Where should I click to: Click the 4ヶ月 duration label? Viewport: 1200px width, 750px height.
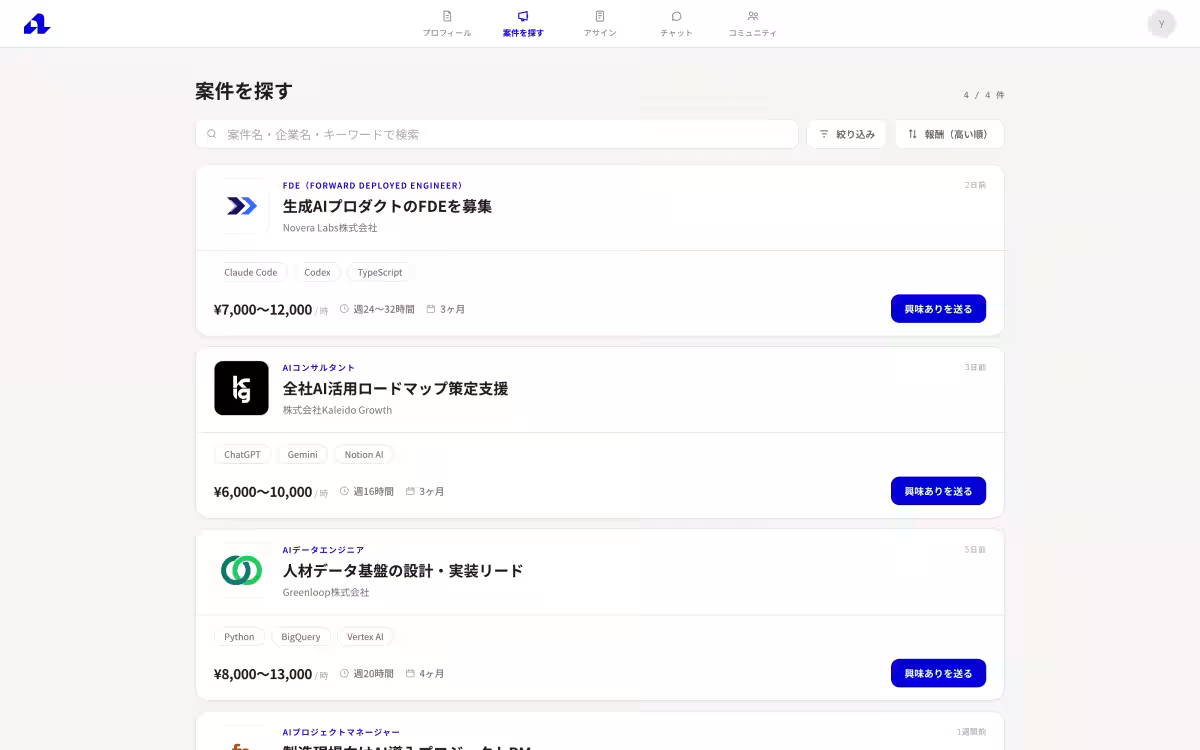point(425,673)
